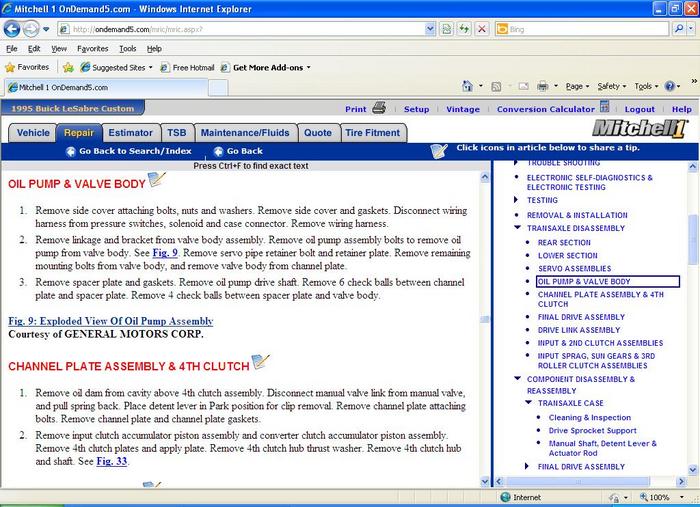
Task: Click the tree pane vertical scrollbar thumb
Action: [693, 239]
